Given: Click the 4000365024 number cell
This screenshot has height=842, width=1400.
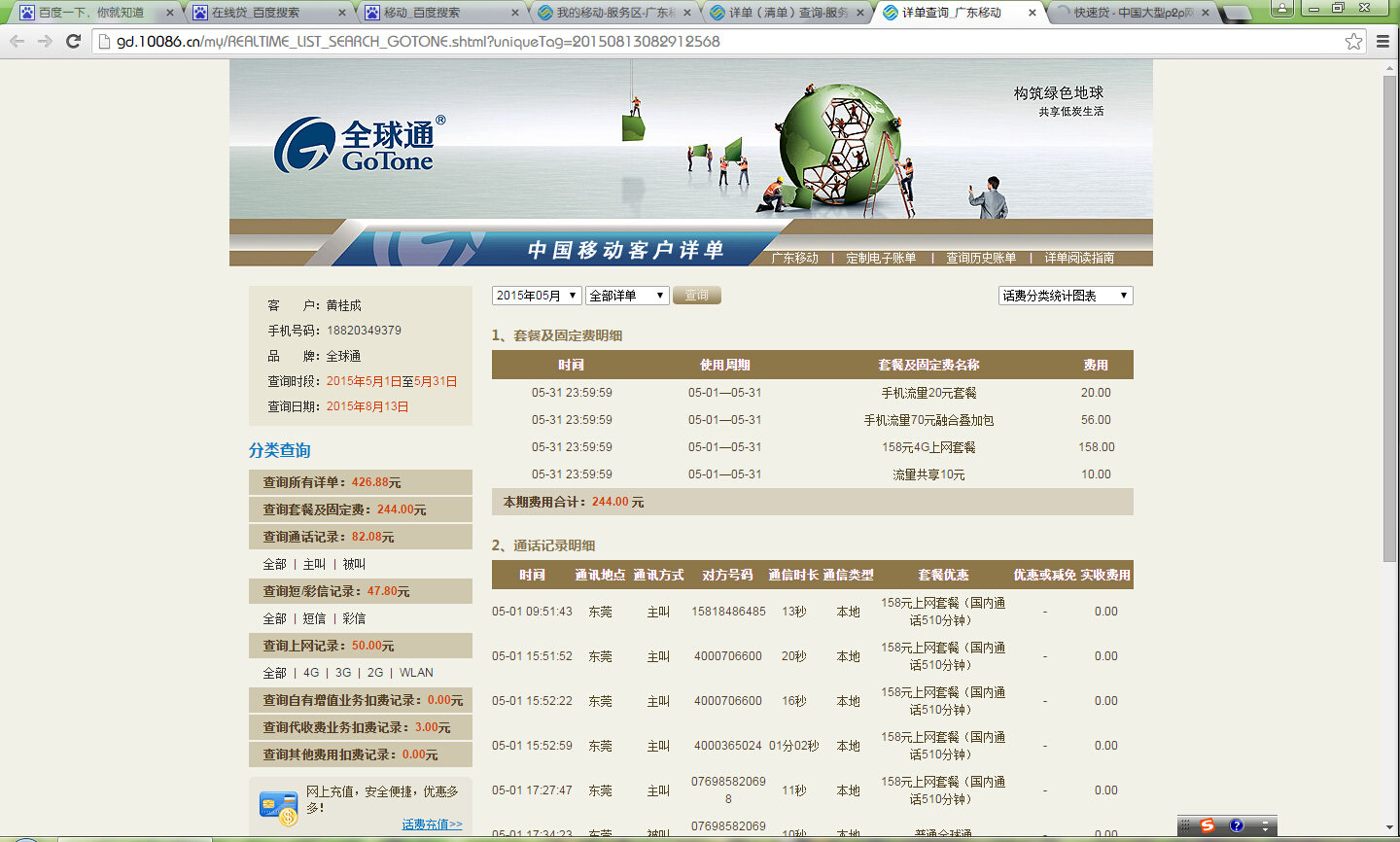Looking at the screenshot, I should click(728, 746).
